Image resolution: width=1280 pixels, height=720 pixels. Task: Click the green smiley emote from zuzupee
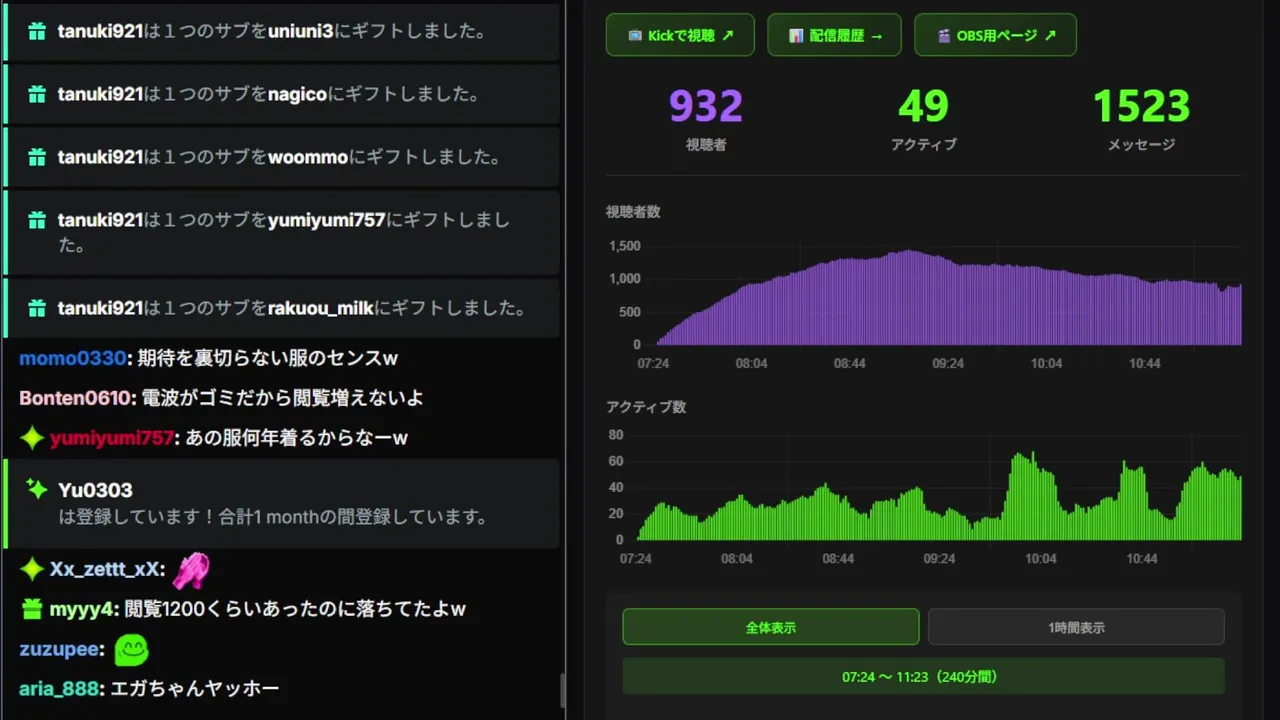131,650
